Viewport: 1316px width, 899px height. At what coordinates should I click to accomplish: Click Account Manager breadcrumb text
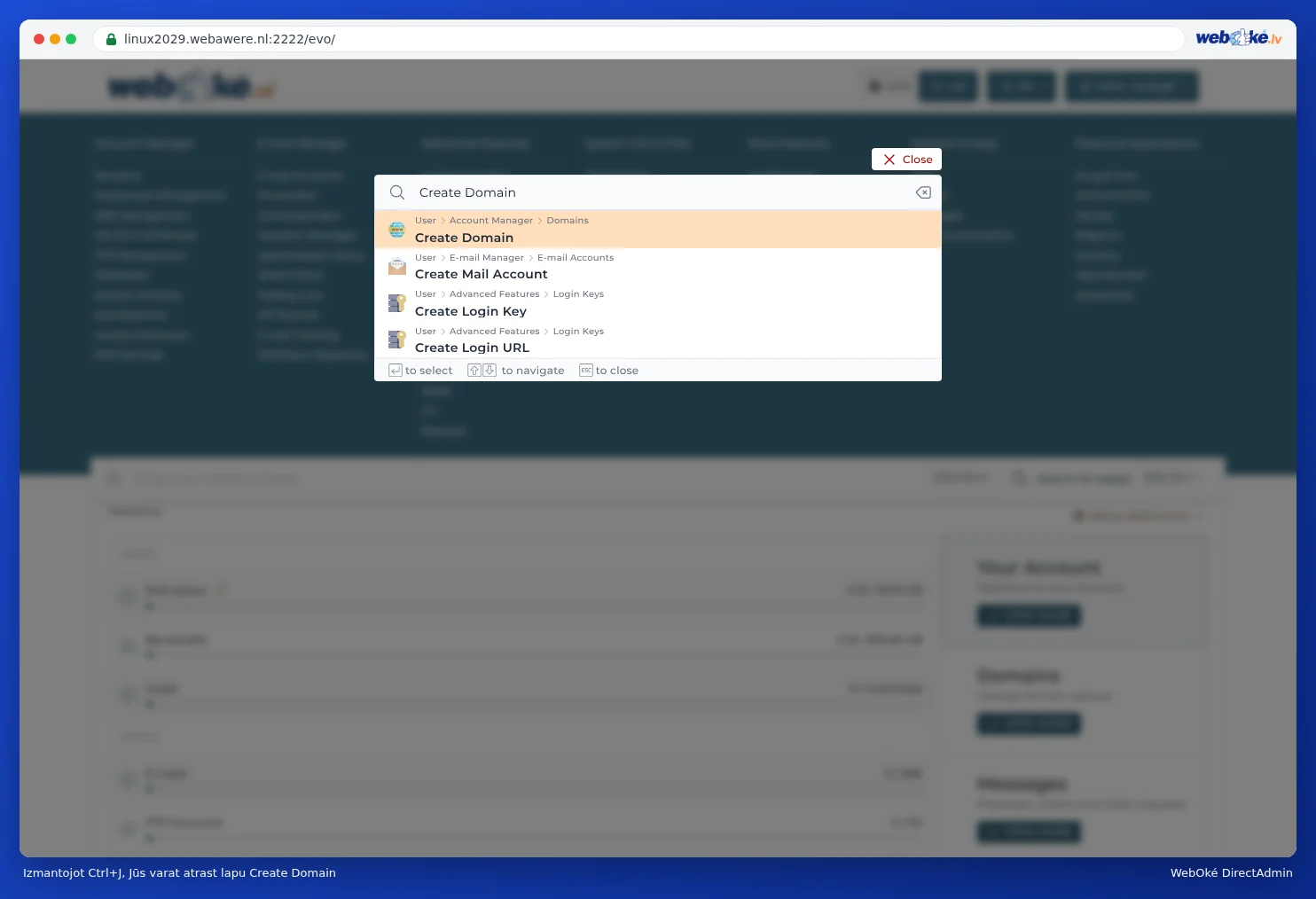coord(491,221)
